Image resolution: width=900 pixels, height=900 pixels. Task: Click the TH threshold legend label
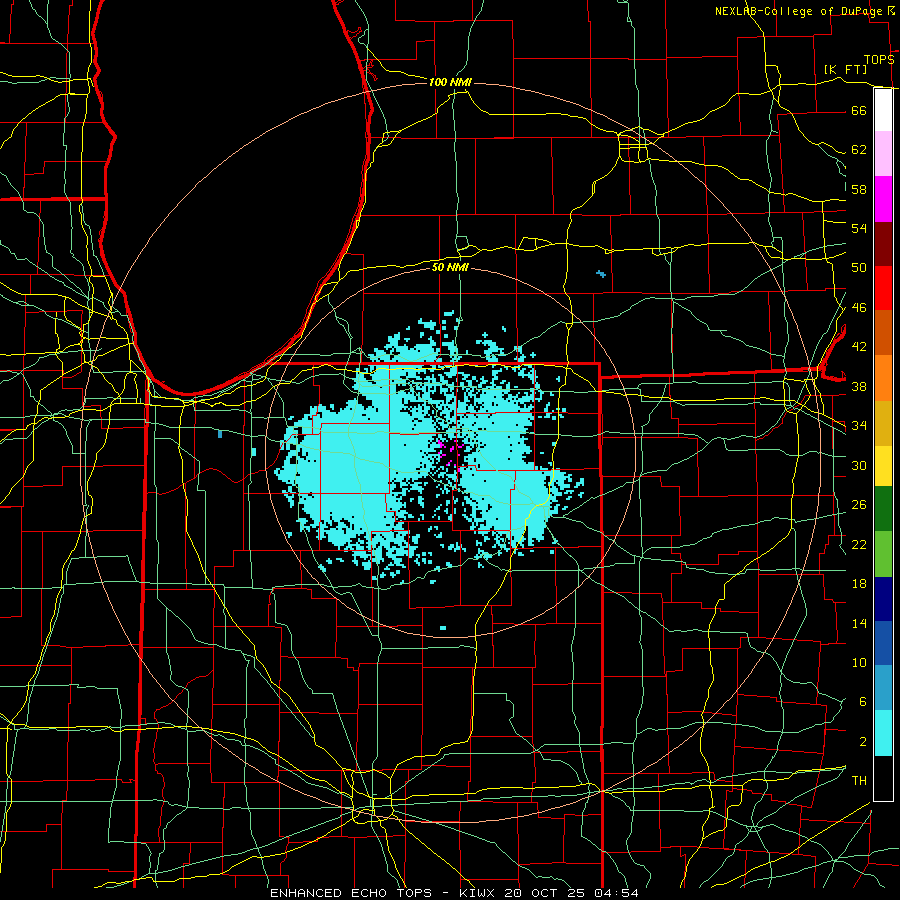(x=859, y=781)
